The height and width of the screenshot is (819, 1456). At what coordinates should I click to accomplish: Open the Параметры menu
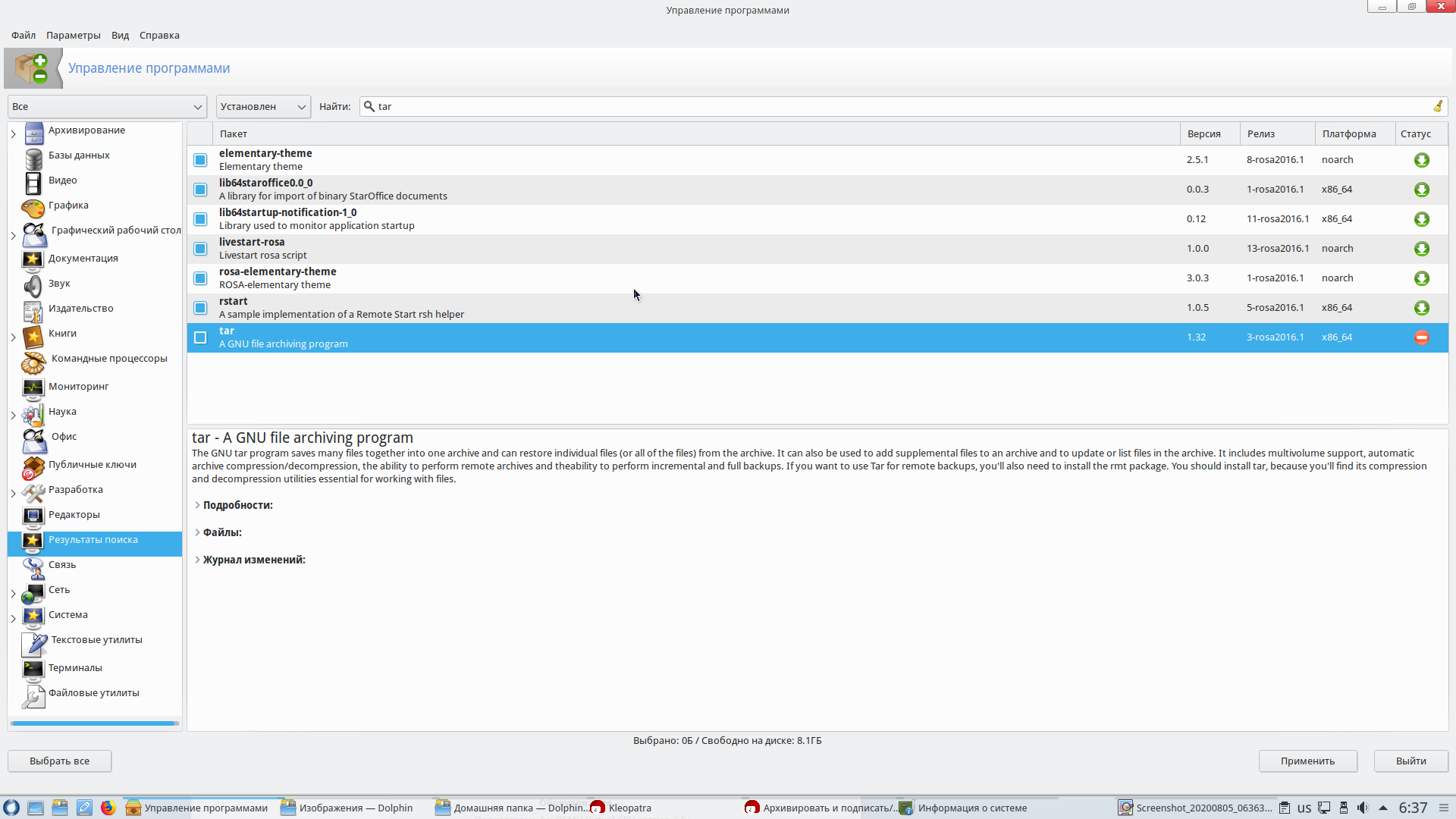(x=73, y=35)
